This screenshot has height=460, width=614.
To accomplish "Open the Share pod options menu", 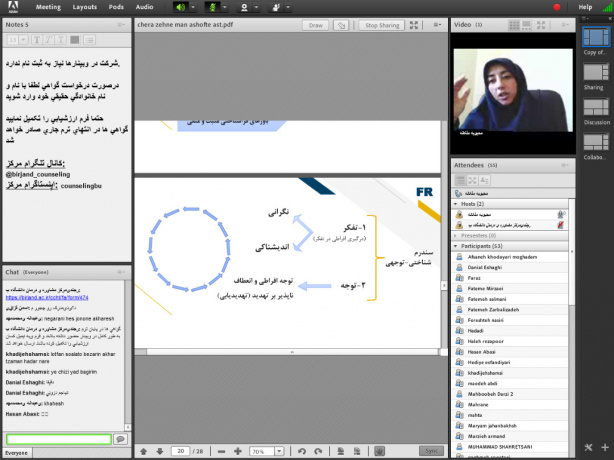I will [x=437, y=25].
